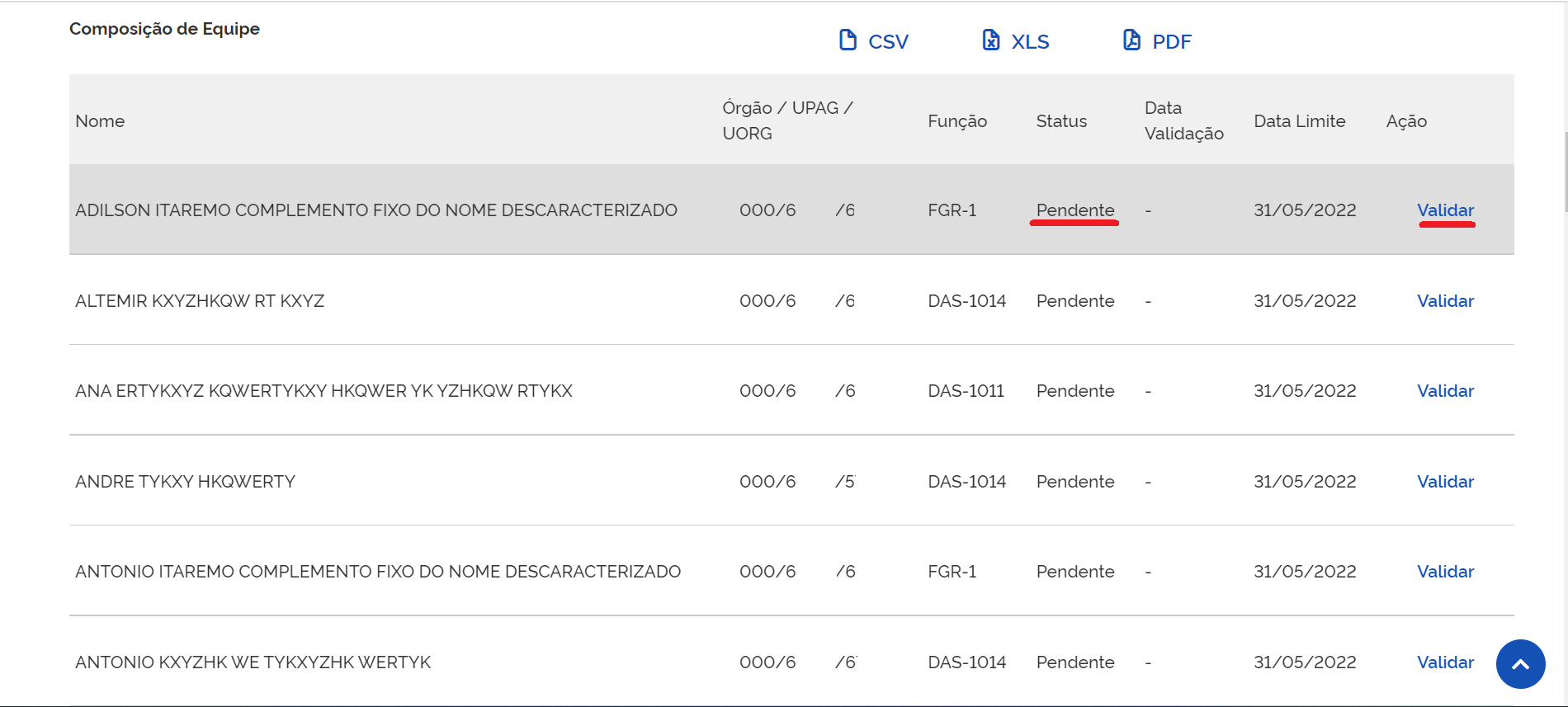
Task: Click the Status column header
Action: click(x=1061, y=121)
